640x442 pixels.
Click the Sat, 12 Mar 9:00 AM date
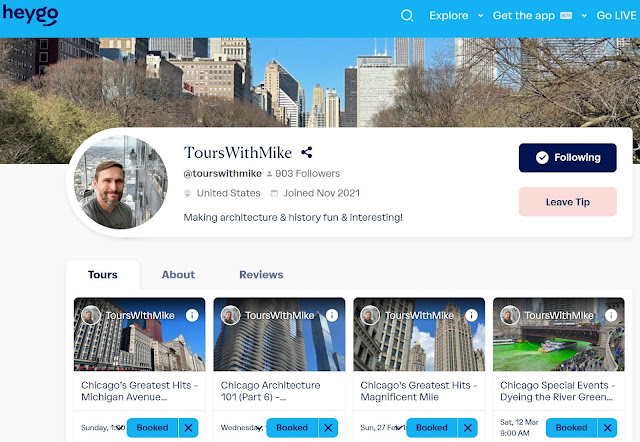coord(519,427)
